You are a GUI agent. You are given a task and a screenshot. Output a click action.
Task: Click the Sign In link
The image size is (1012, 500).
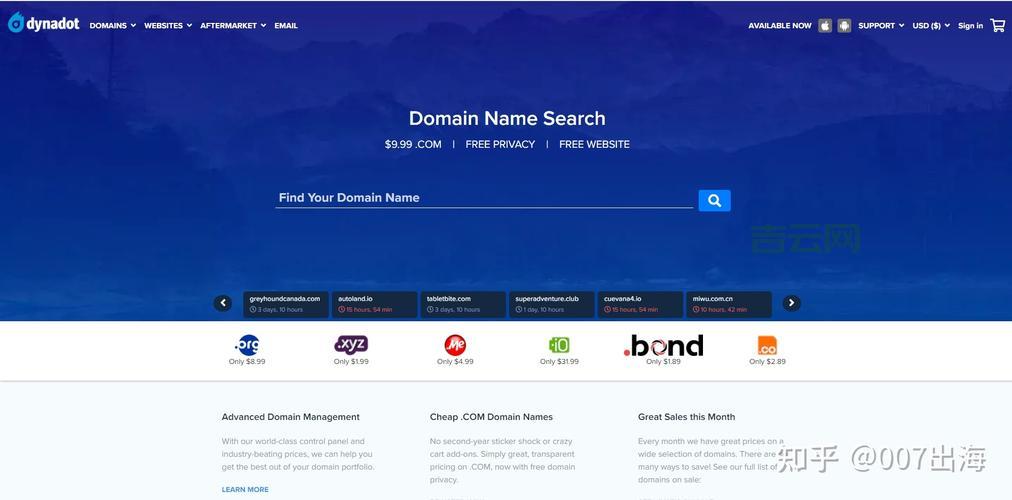(x=970, y=26)
